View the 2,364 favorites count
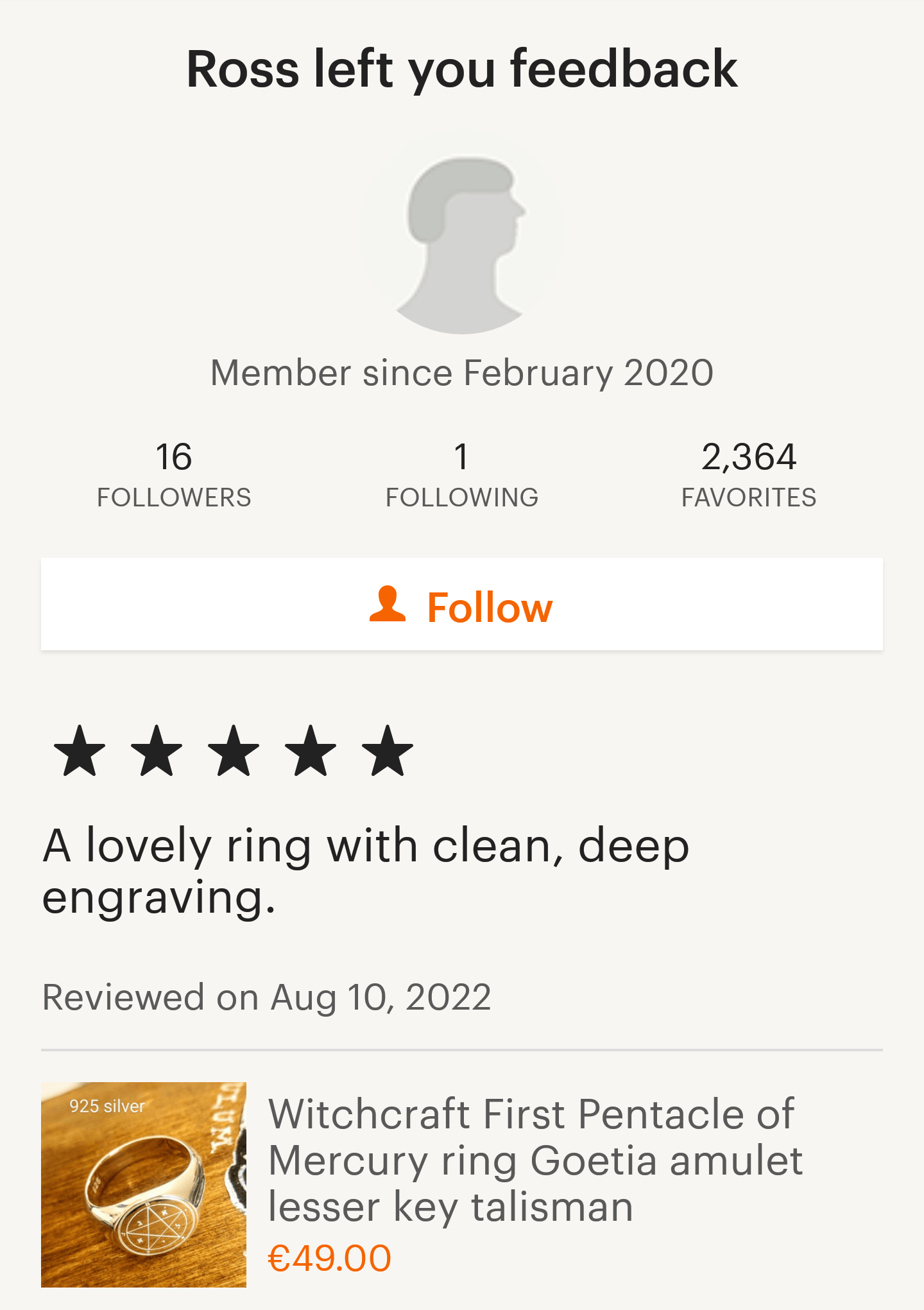The width and height of the screenshot is (924, 1310). 749,457
